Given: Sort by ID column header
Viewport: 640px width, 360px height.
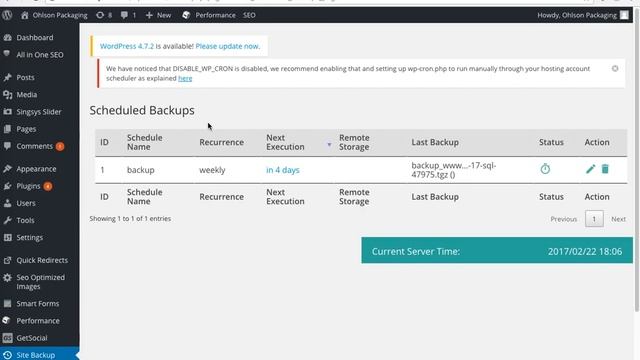Looking at the screenshot, I should 104,142.
